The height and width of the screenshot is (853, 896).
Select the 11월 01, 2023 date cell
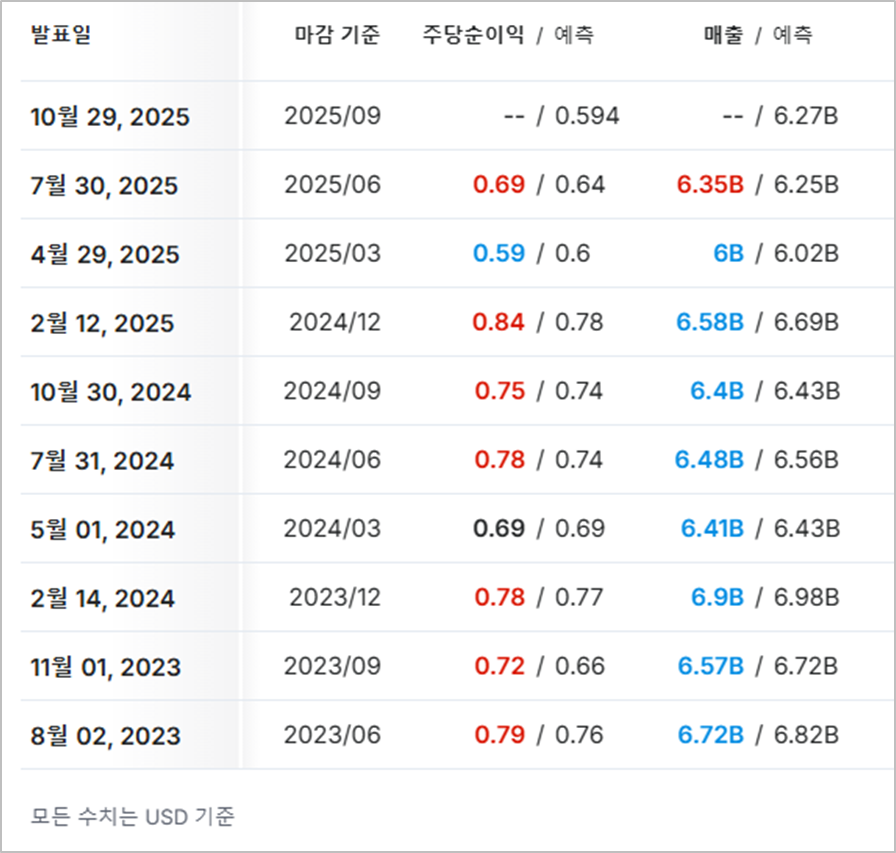(x=106, y=667)
